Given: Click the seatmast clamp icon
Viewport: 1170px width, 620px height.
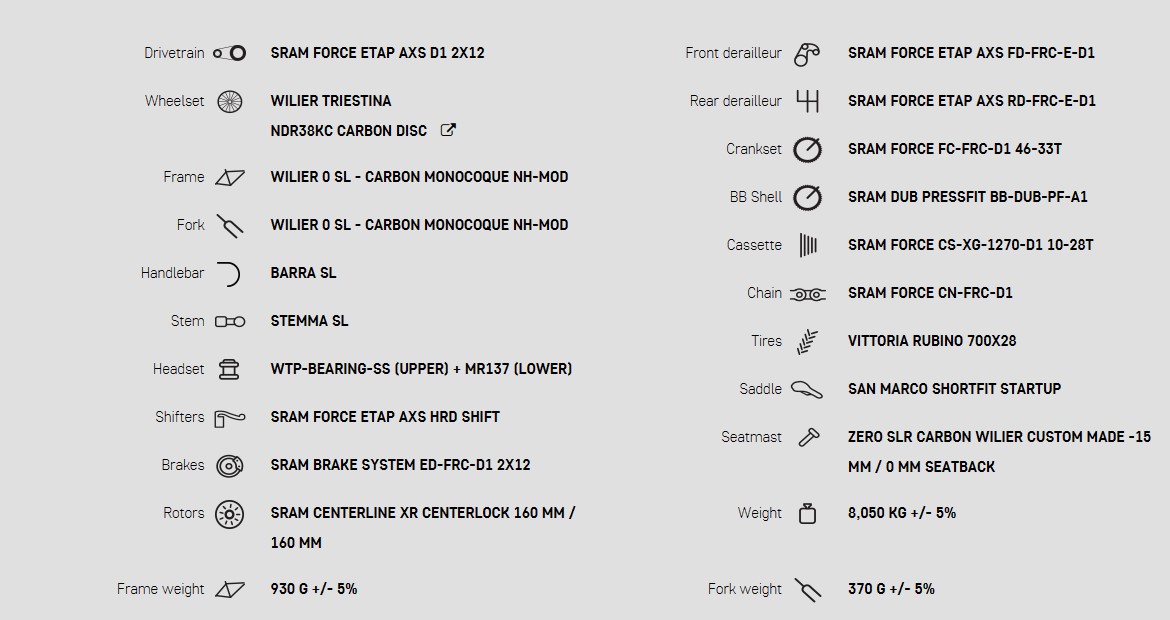Looking at the screenshot, I should tap(807, 437).
